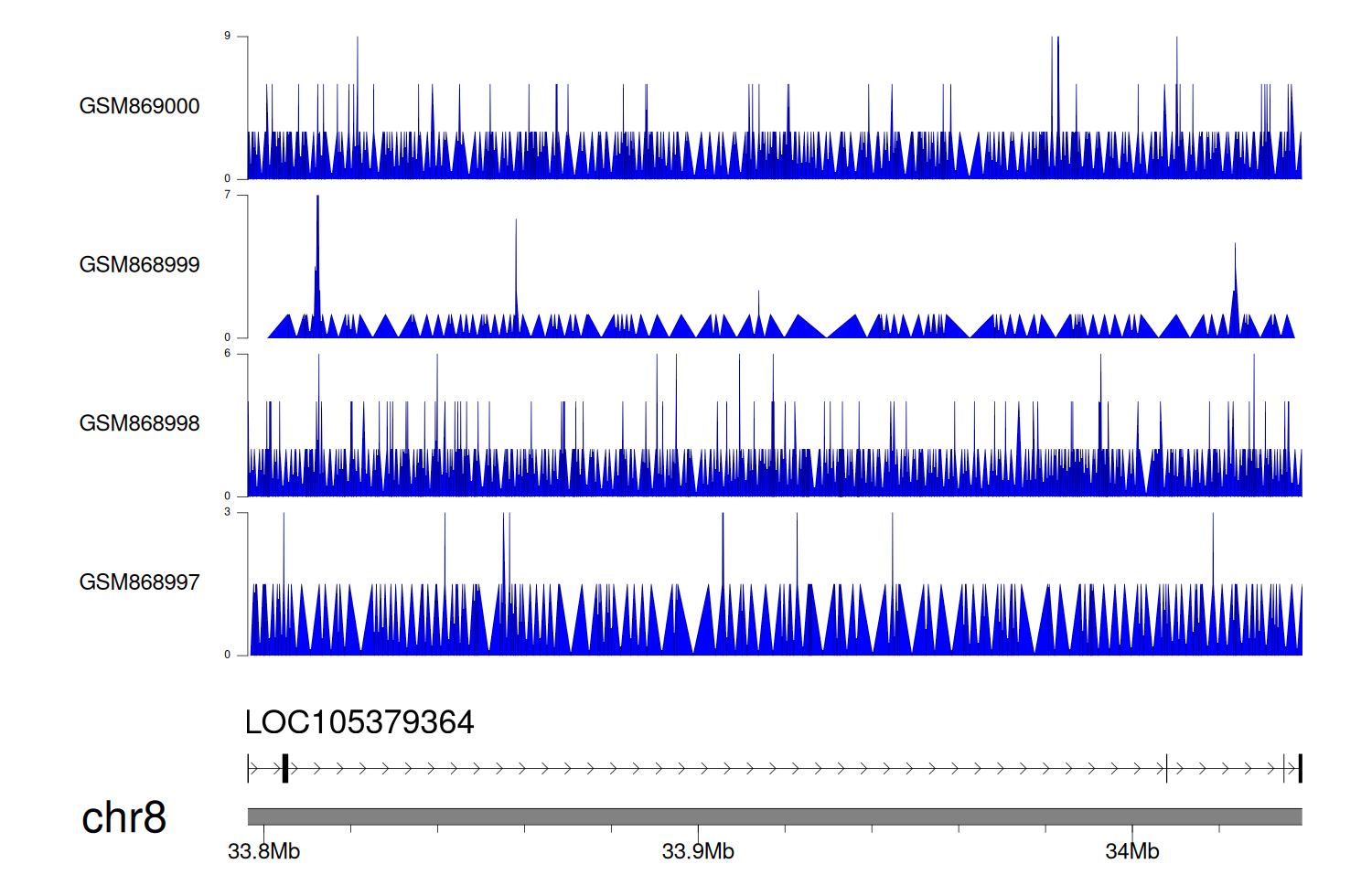
Task: Click the chr8 chromosome label
Action: tap(123, 817)
